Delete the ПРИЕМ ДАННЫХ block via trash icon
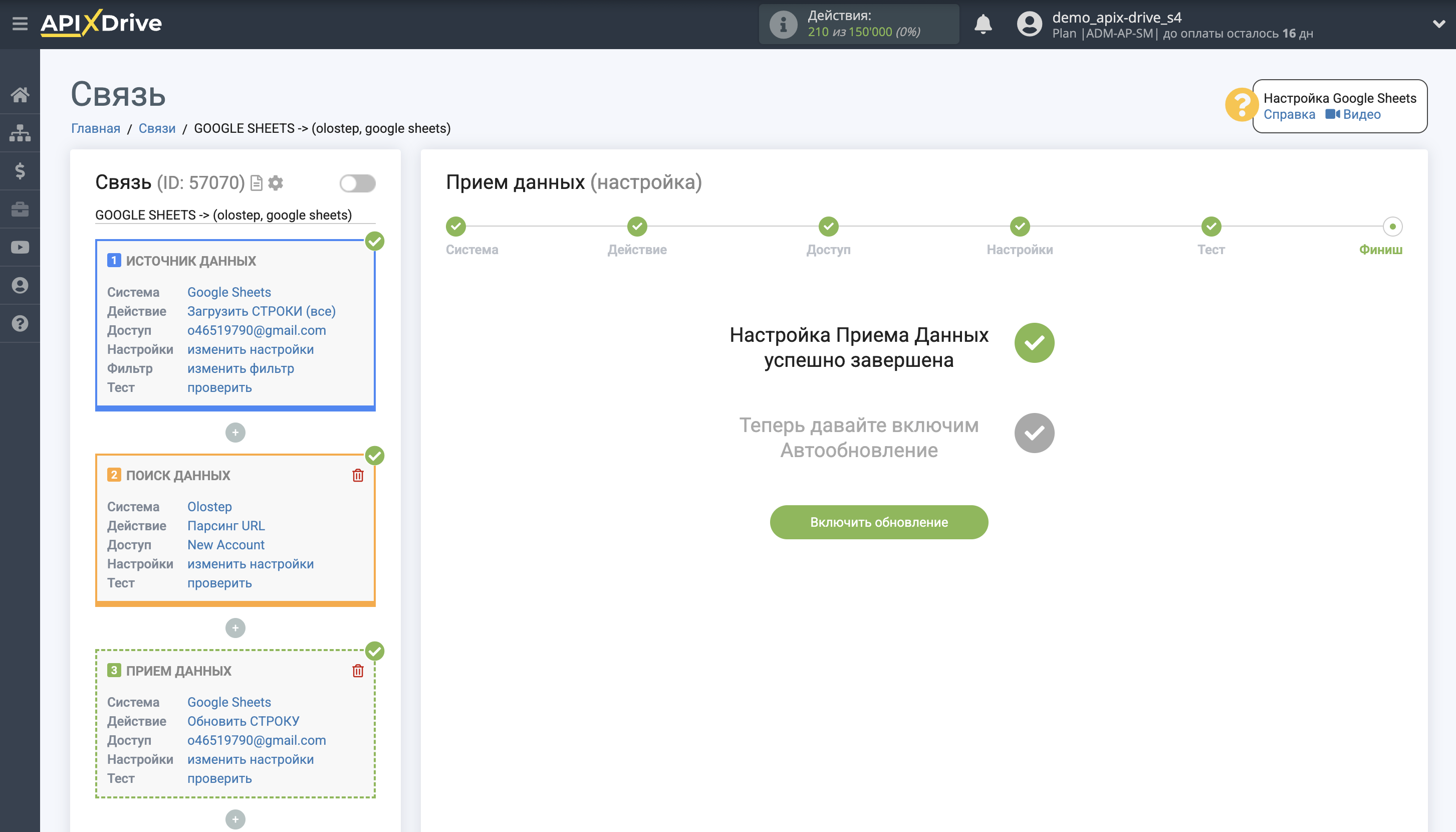 tap(358, 671)
